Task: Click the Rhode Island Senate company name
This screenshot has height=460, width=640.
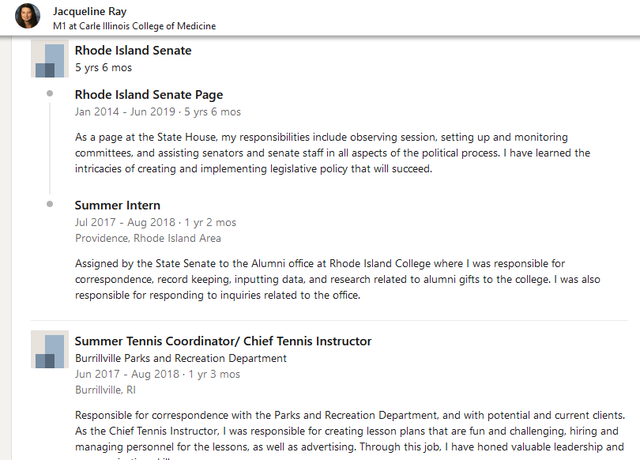Action: [x=133, y=50]
